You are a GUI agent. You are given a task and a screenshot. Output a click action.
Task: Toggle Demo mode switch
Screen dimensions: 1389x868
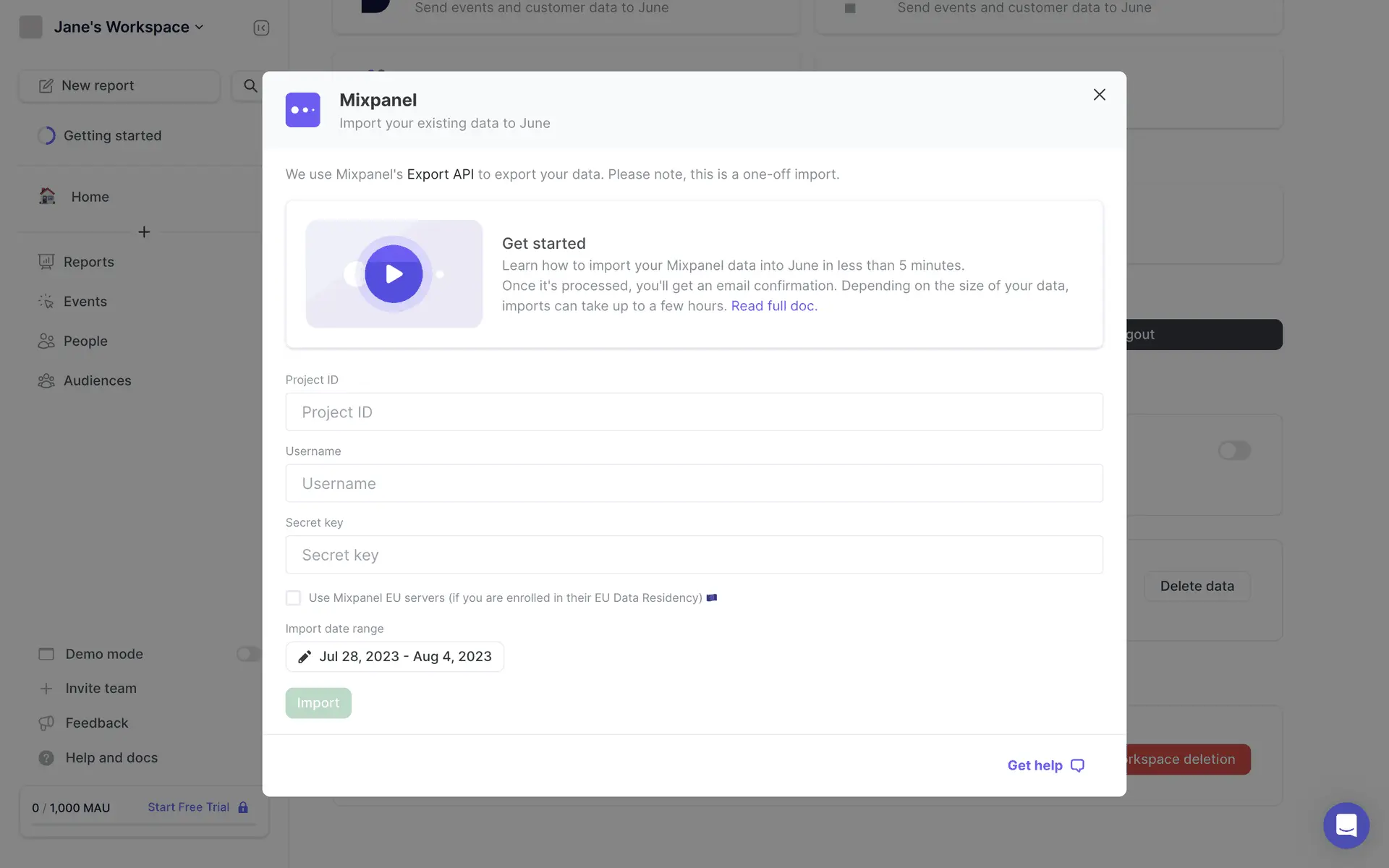click(247, 654)
